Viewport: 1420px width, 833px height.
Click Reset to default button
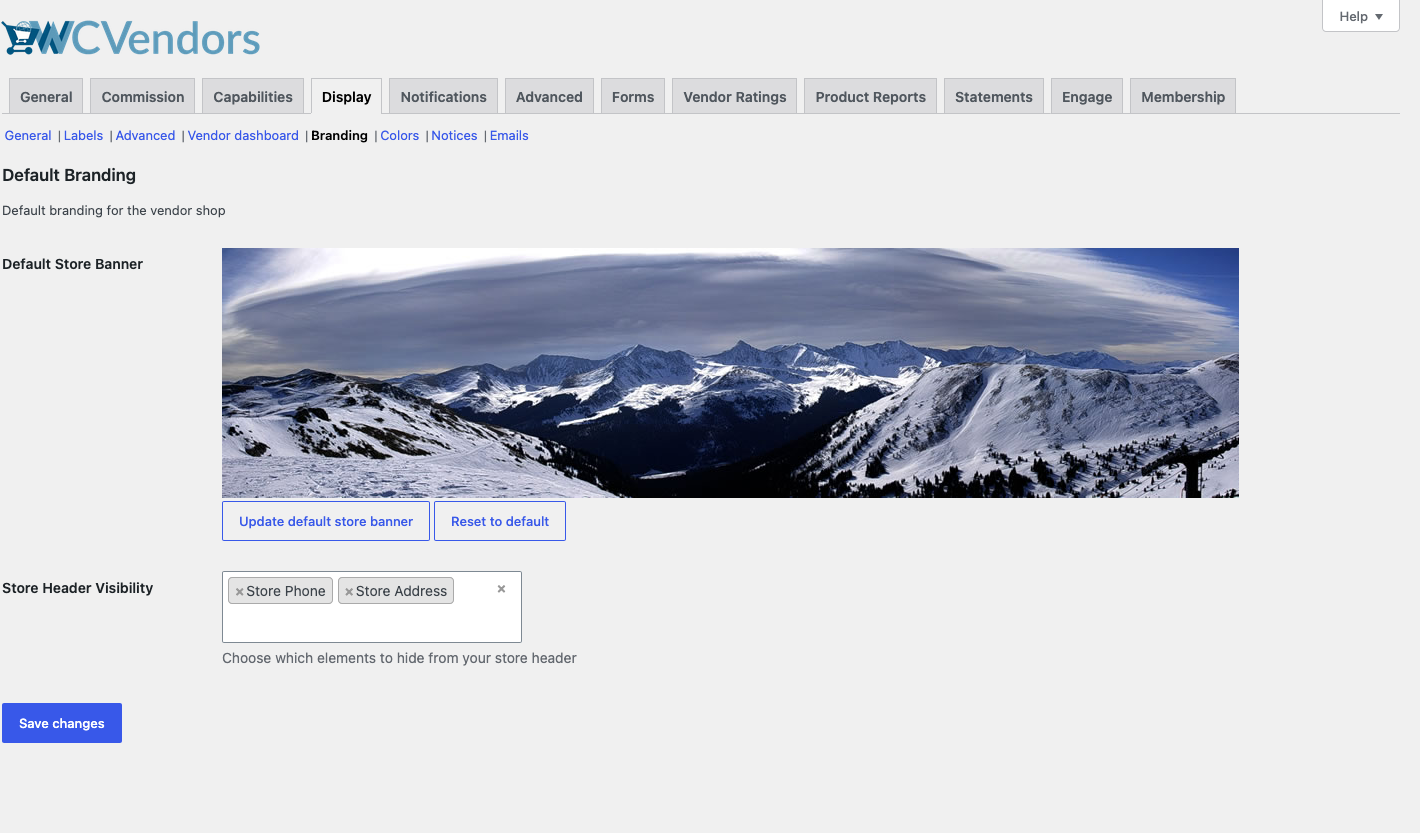(x=500, y=521)
